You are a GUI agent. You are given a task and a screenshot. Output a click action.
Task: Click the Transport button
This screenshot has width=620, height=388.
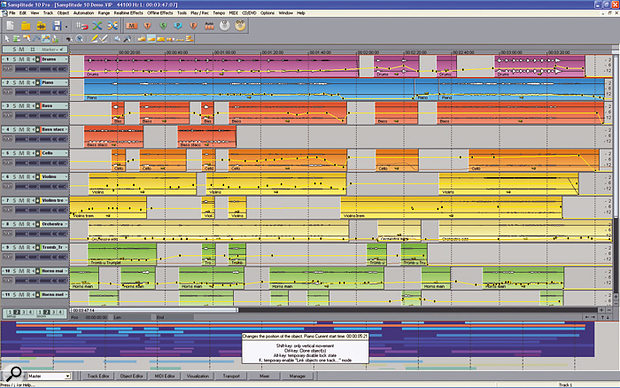[231, 376]
